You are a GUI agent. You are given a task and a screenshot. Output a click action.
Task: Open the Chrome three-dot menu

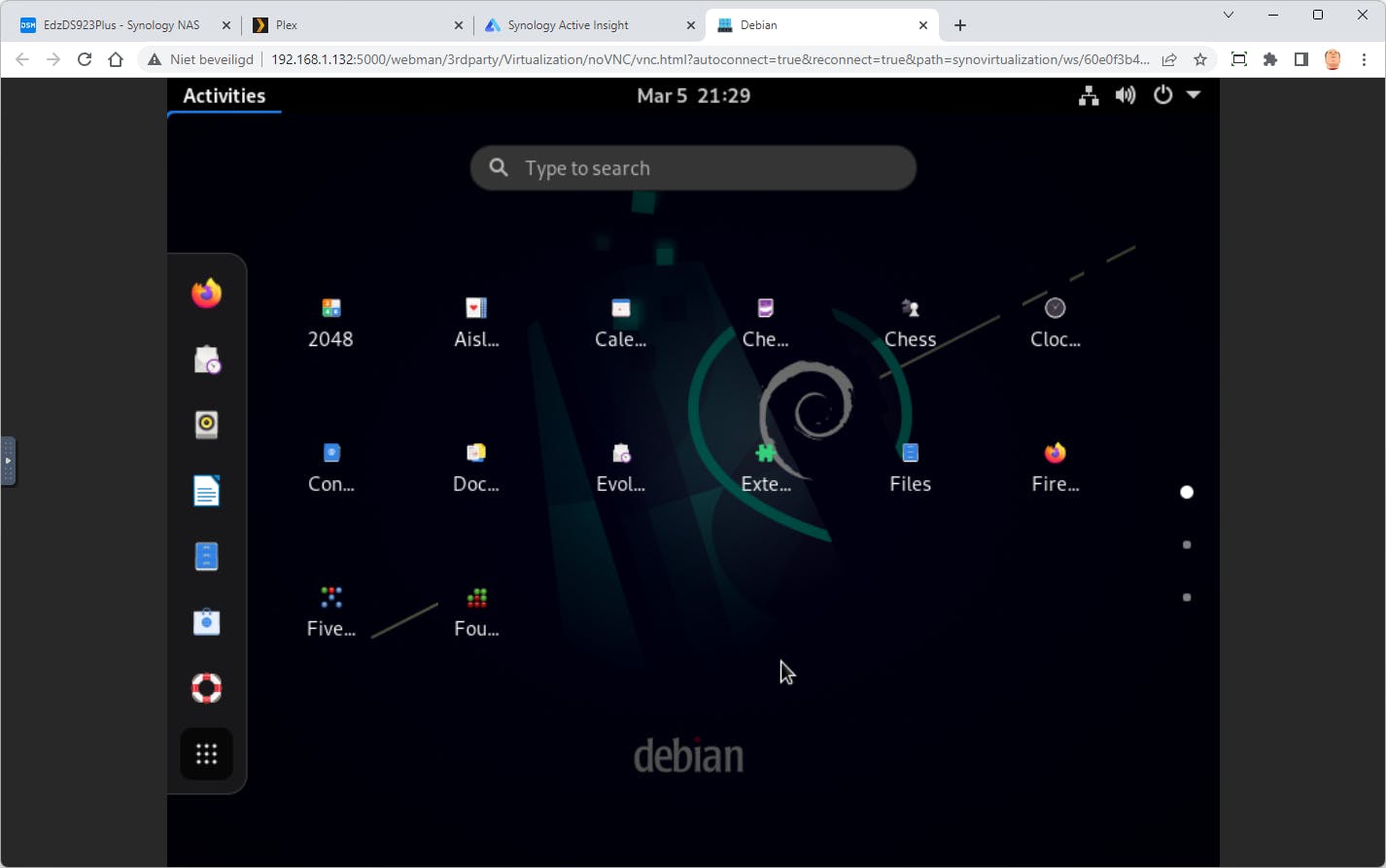pyautogui.click(x=1364, y=59)
